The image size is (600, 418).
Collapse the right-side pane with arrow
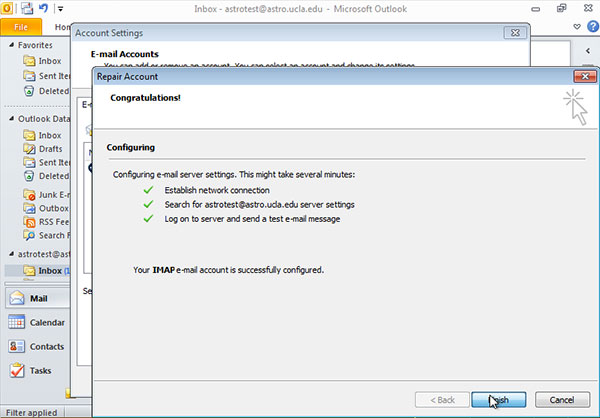588,51
